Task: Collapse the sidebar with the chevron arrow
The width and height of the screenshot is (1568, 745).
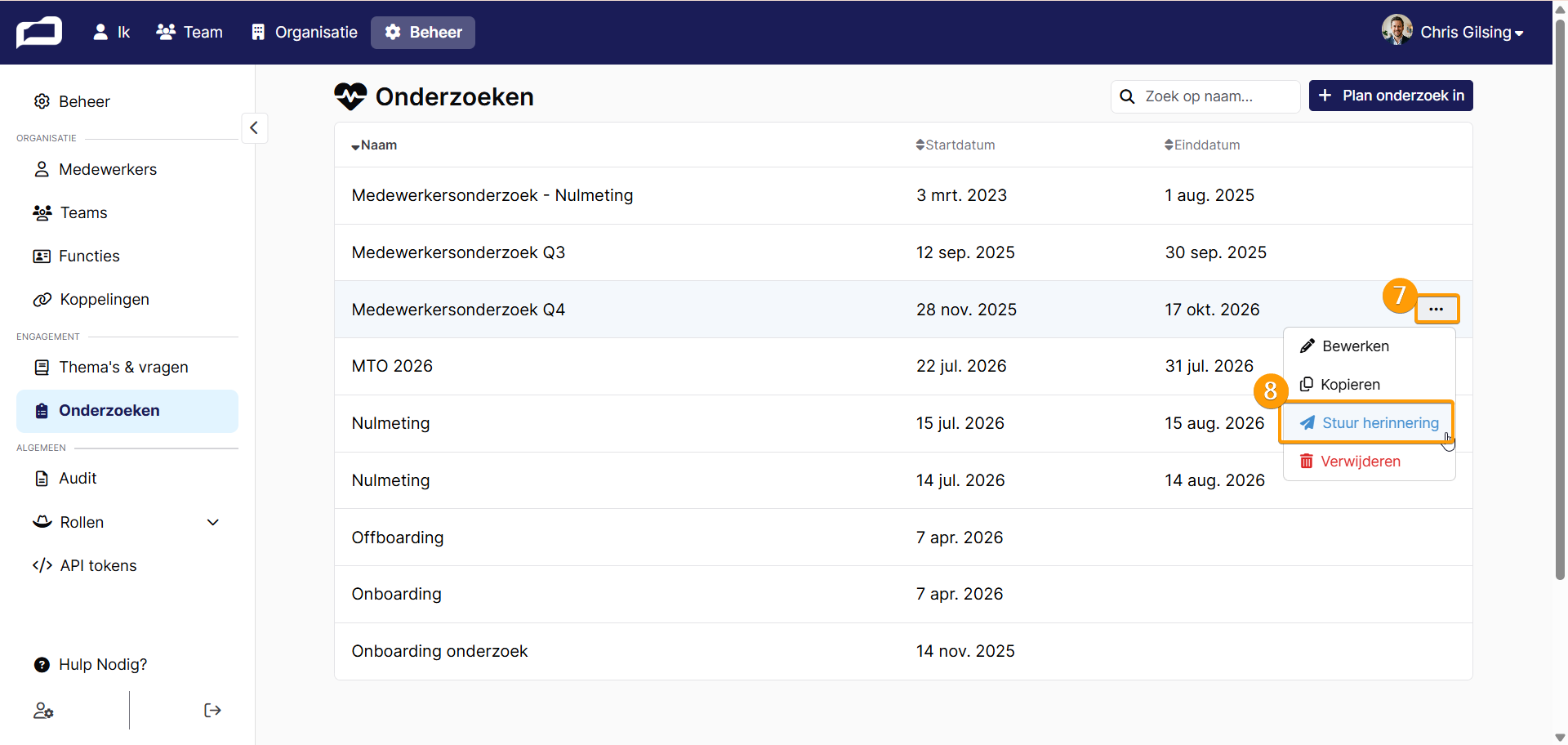Action: tap(254, 127)
